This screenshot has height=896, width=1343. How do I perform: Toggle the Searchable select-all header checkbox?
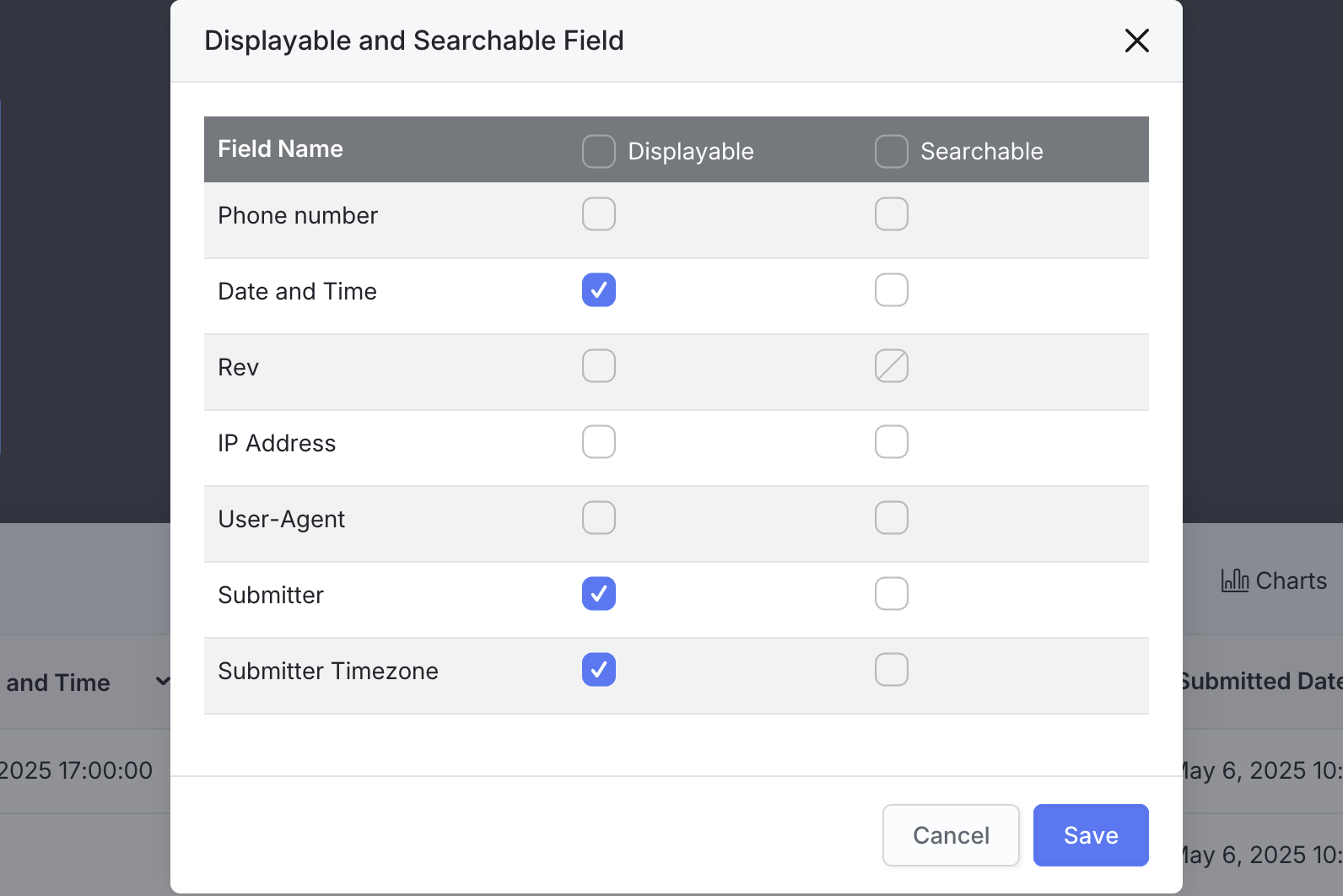click(892, 152)
